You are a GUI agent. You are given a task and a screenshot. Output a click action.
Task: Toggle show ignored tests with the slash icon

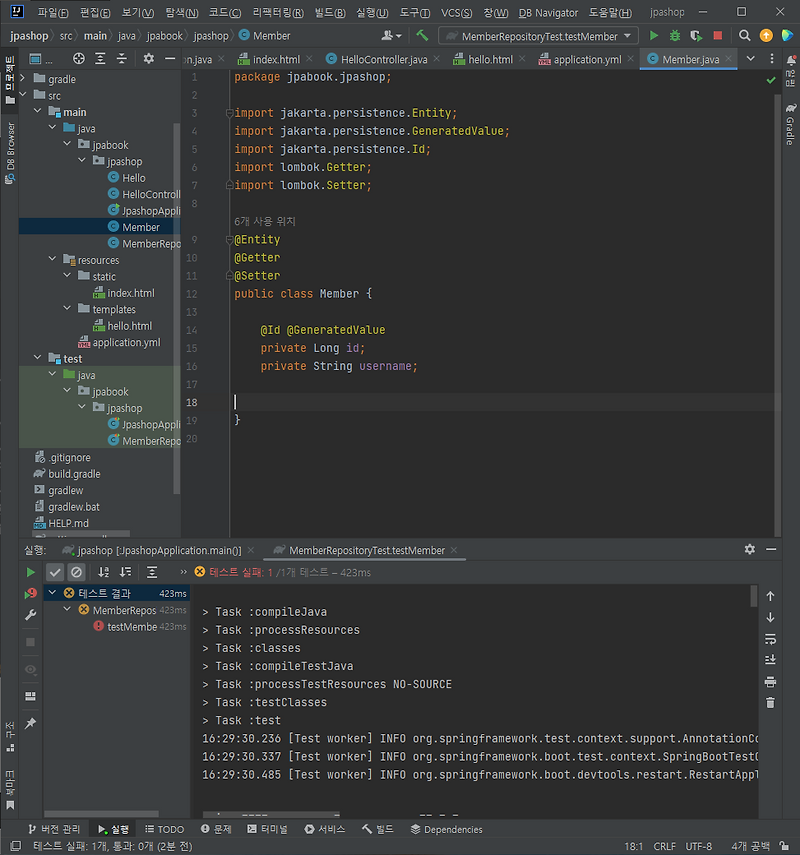click(77, 571)
